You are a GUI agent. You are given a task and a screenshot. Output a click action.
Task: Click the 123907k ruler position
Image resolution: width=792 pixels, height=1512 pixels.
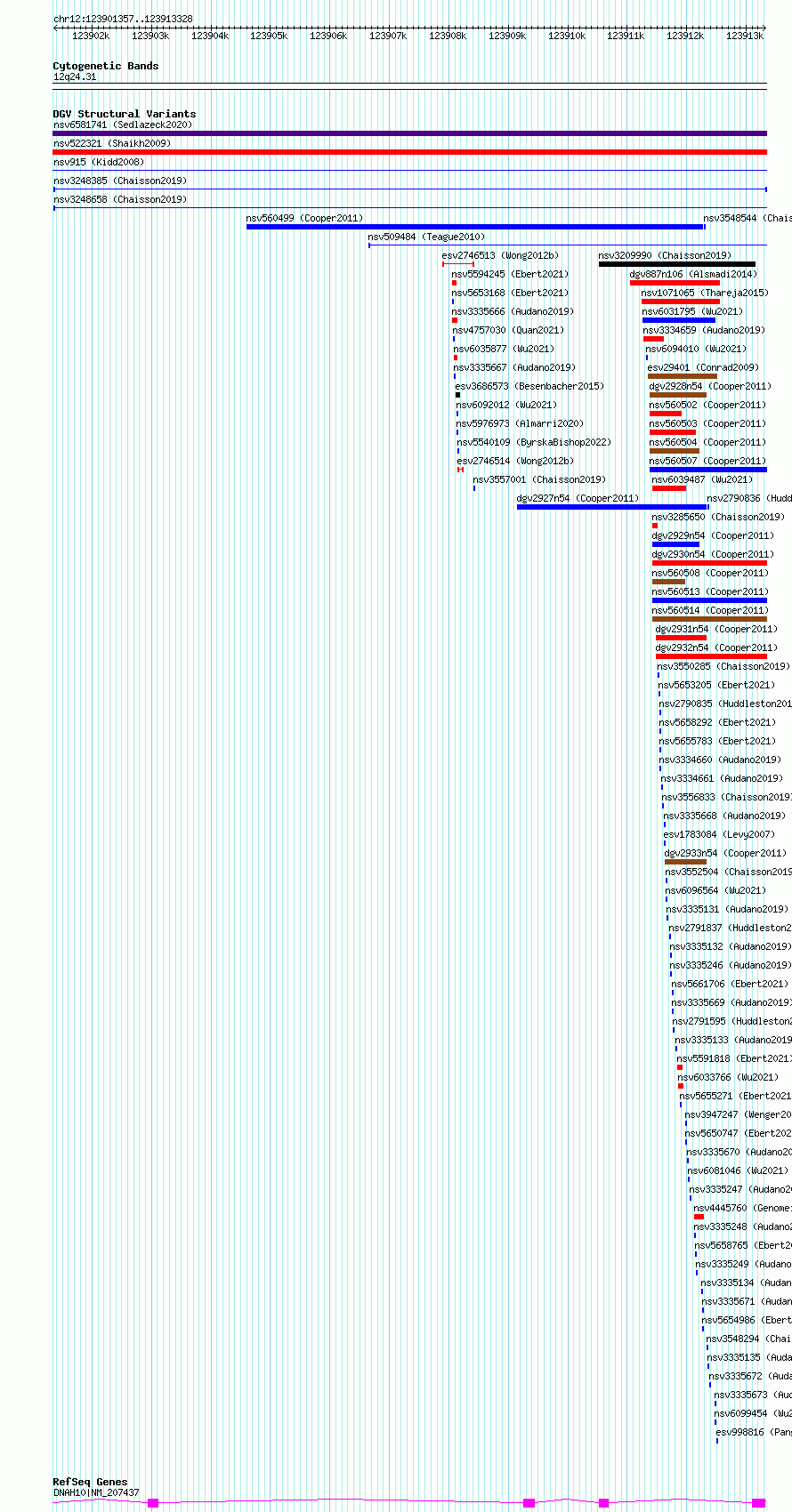(387, 36)
